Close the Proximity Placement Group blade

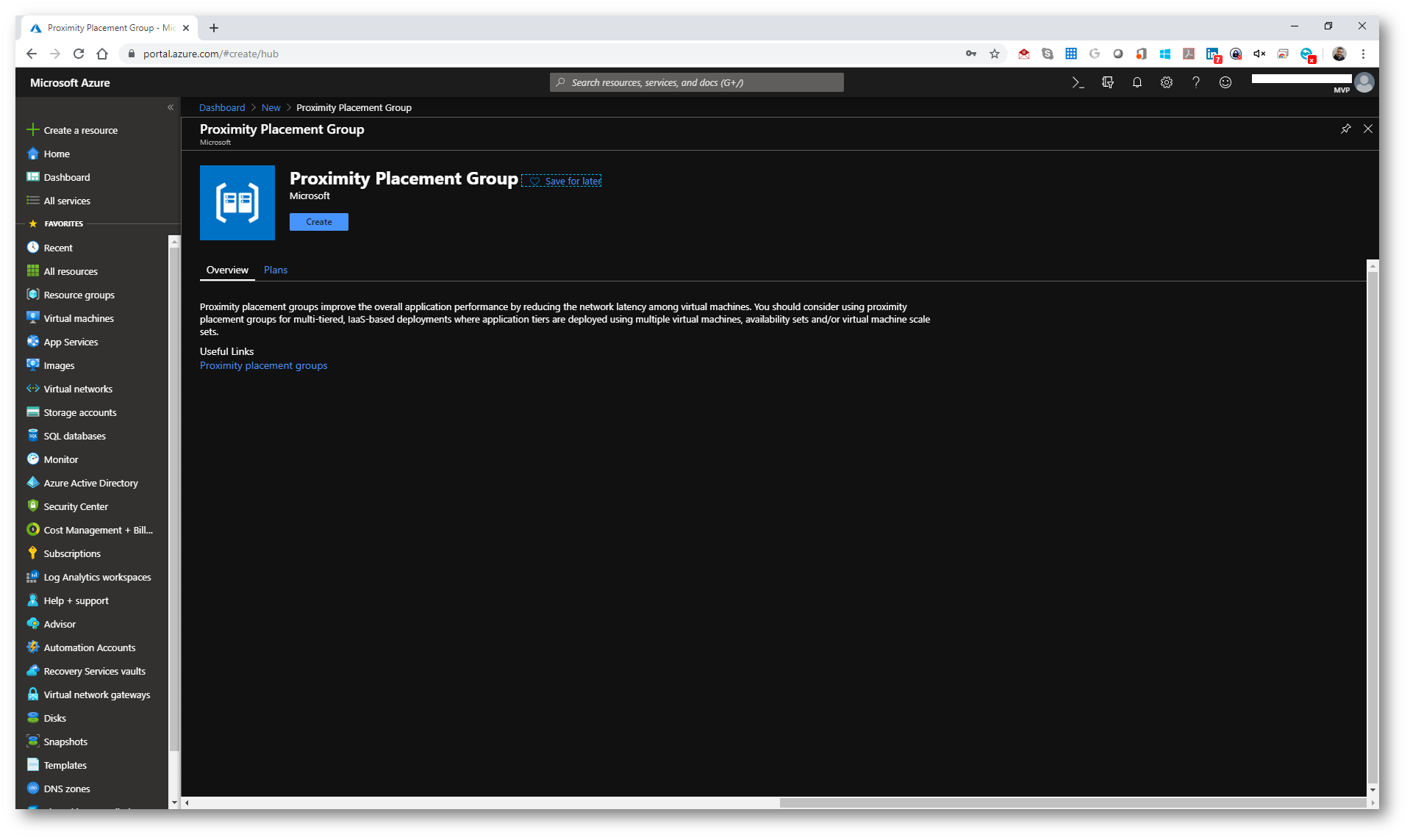pyautogui.click(x=1367, y=129)
